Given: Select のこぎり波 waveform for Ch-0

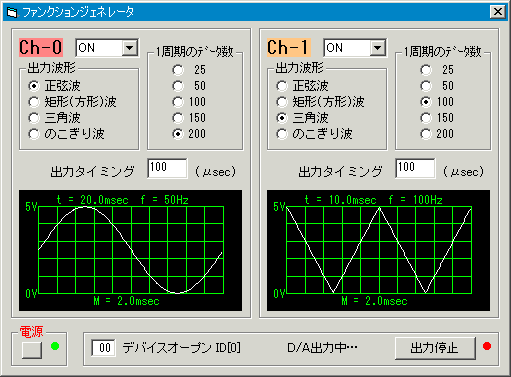Looking at the screenshot, I should 66,134.
